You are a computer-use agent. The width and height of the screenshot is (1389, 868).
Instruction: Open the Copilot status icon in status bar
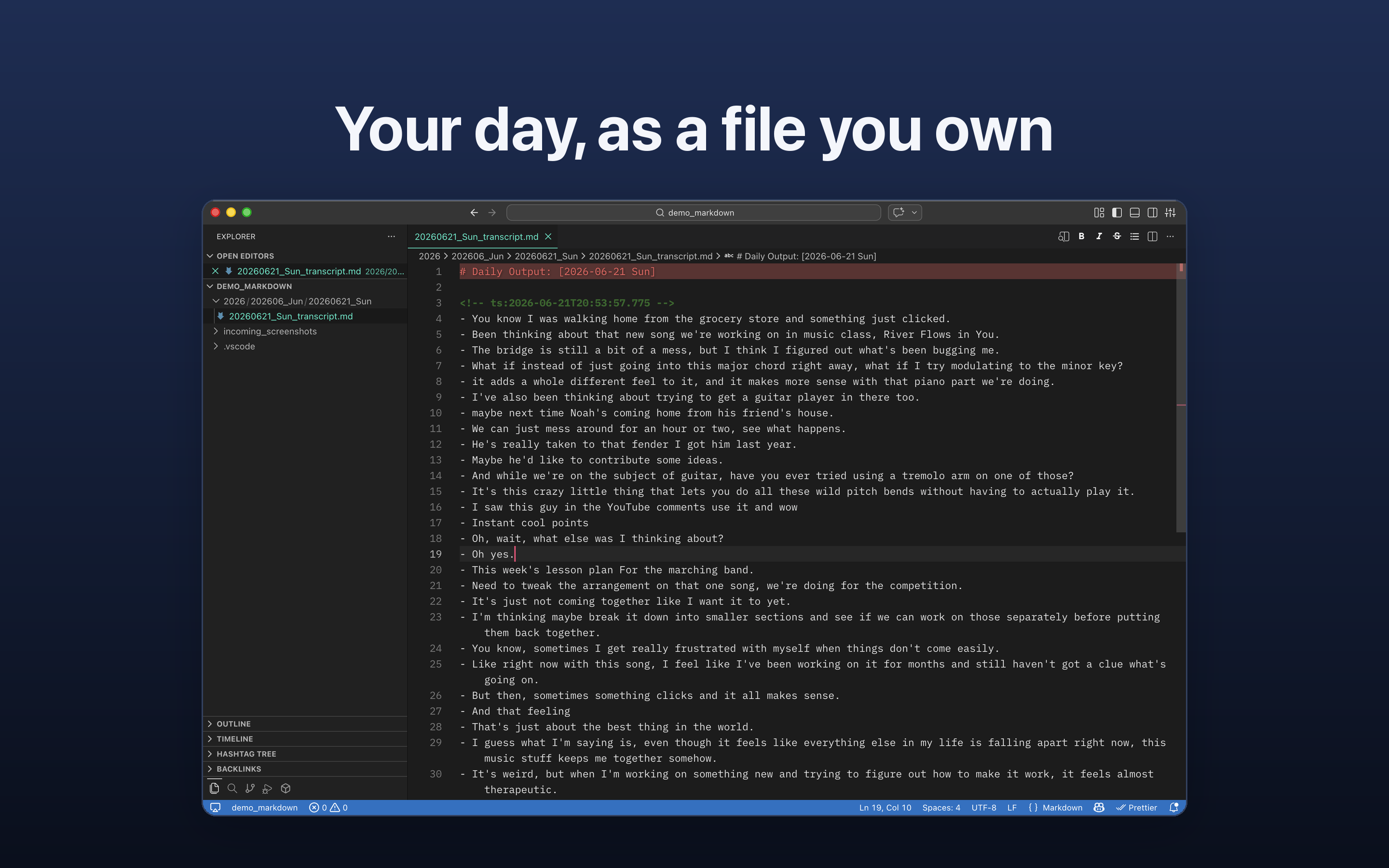[x=1099, y=808]
